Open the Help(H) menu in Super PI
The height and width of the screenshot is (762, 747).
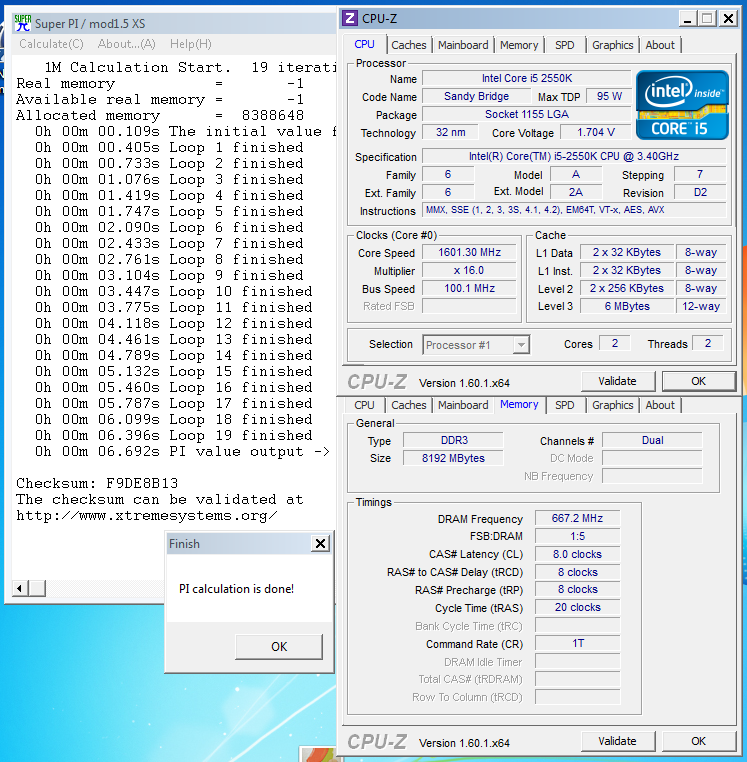[x=191, y=44]
